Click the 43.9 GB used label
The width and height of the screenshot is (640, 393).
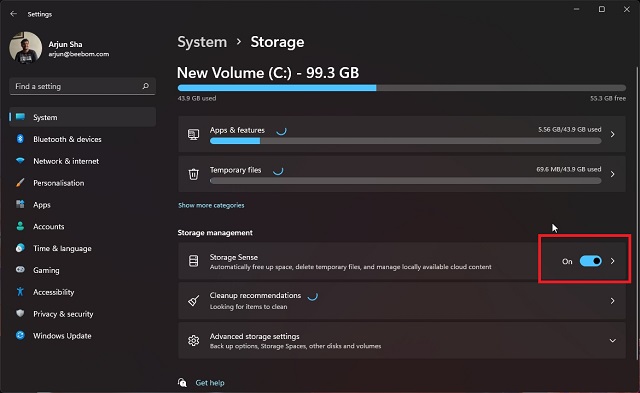(x=197, y=98)
